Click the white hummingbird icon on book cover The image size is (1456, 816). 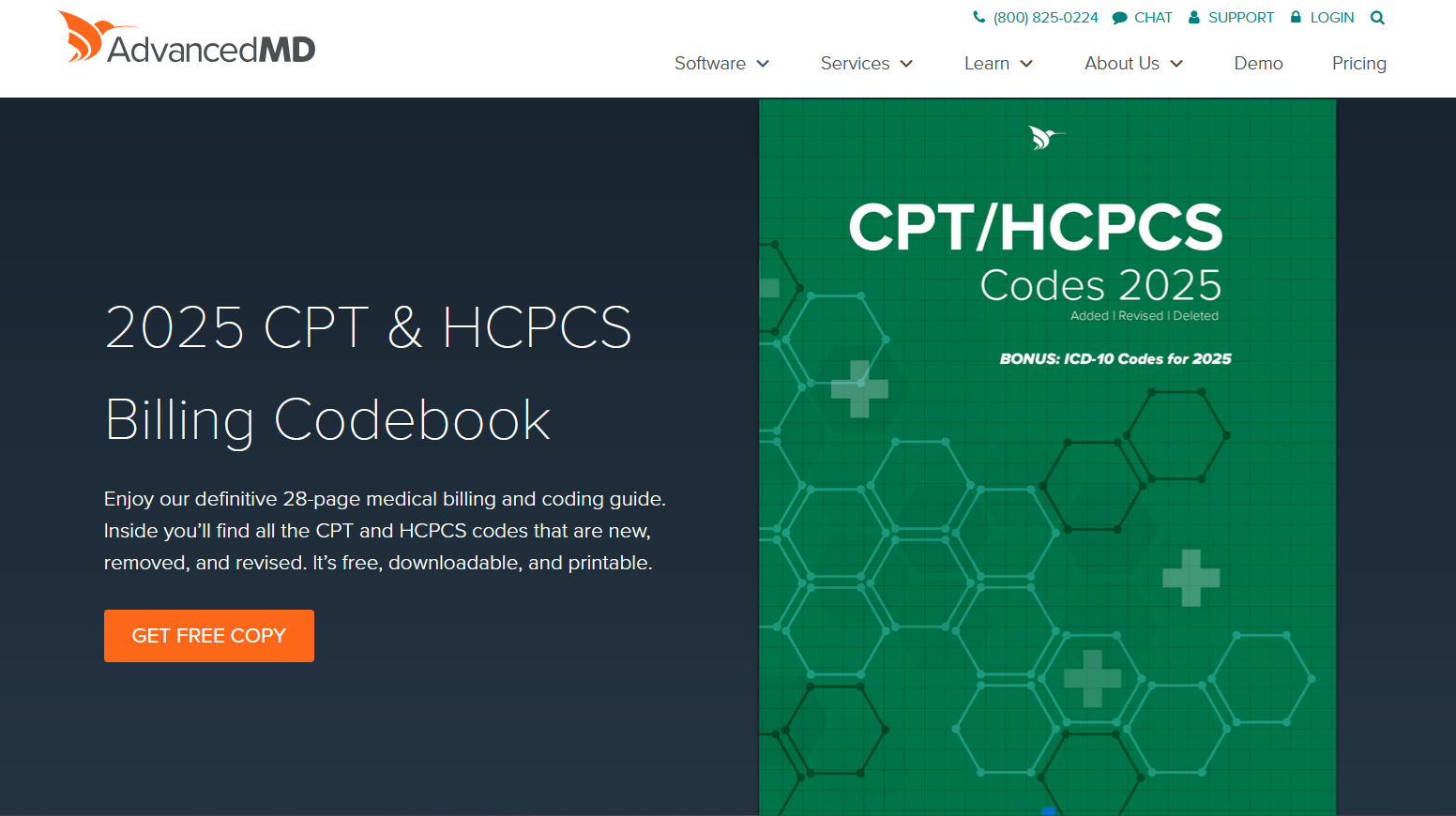click(x=1046, y=138)
